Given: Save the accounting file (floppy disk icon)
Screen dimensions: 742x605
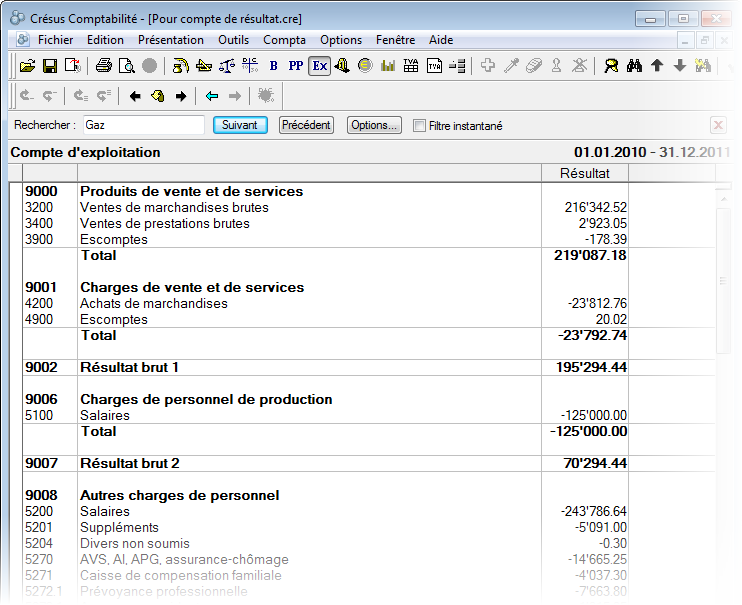Looking at the screenshot, I should click(50, 66).
